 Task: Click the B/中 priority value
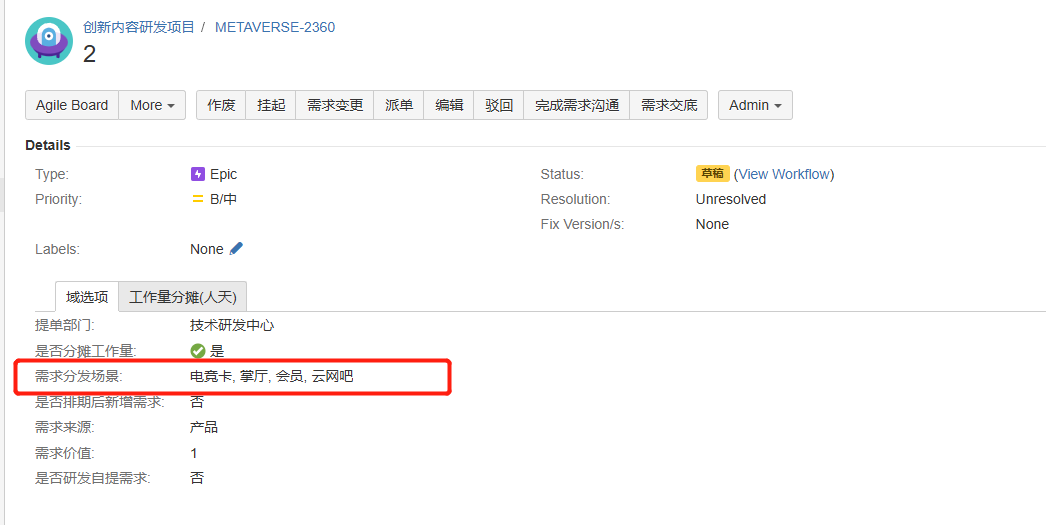(x=224, y=199)
